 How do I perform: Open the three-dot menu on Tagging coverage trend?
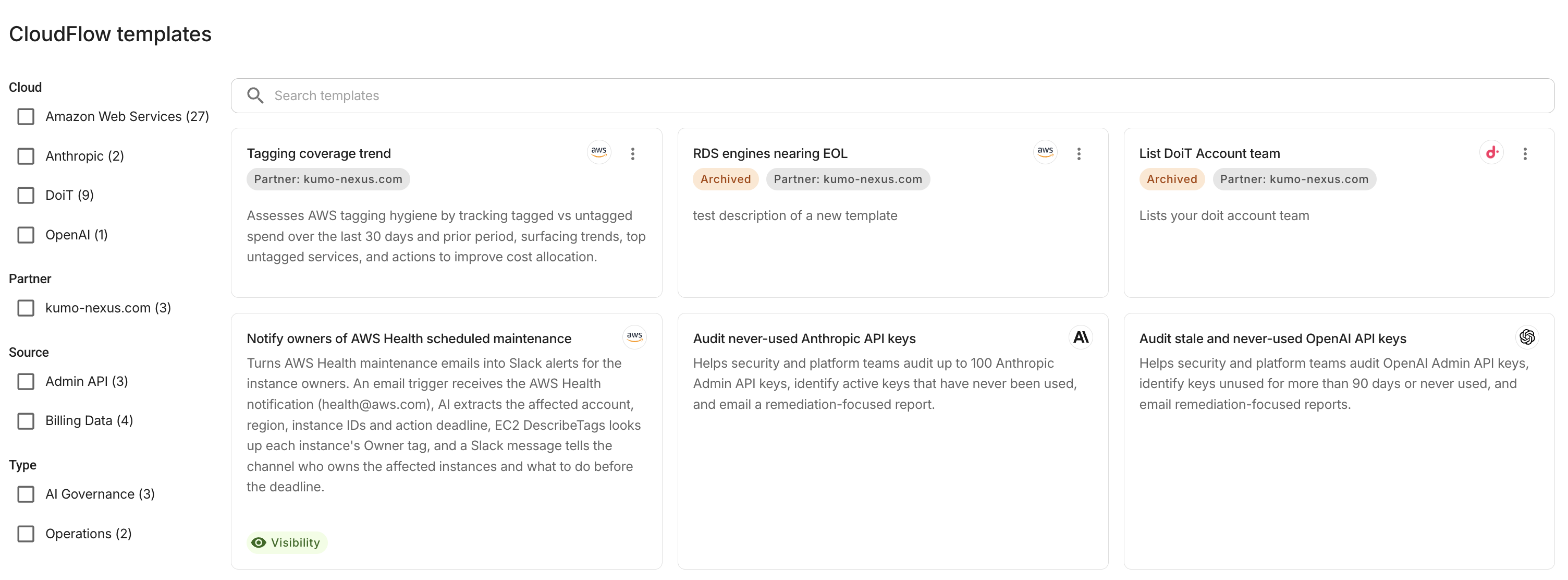click(632, 153)
